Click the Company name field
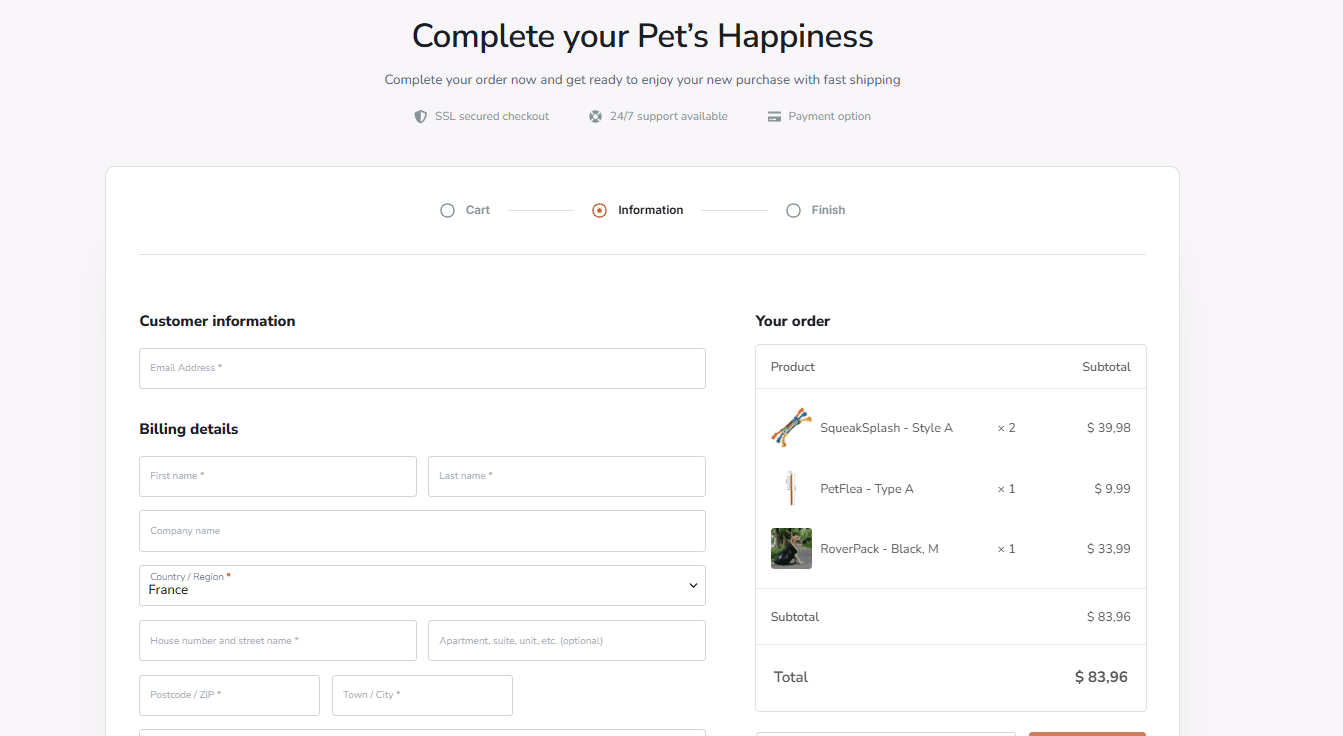 (421, 531)
